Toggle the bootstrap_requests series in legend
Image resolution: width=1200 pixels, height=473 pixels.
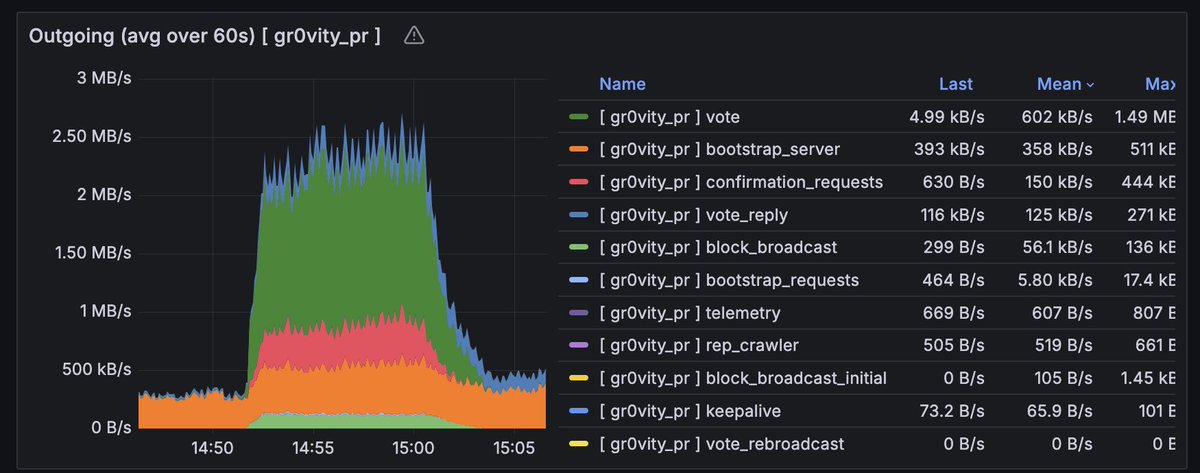[728, 280]
